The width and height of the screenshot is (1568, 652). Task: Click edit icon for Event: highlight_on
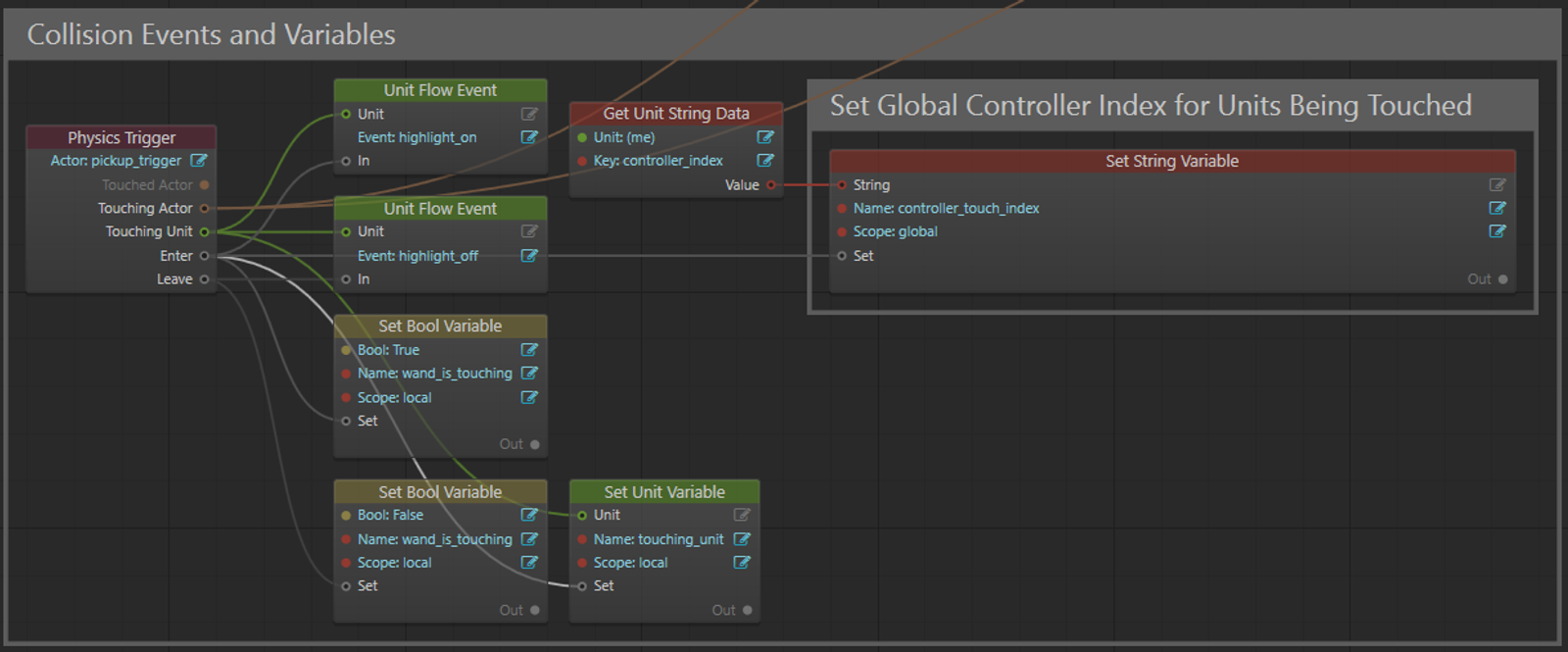tap(529, 137)
